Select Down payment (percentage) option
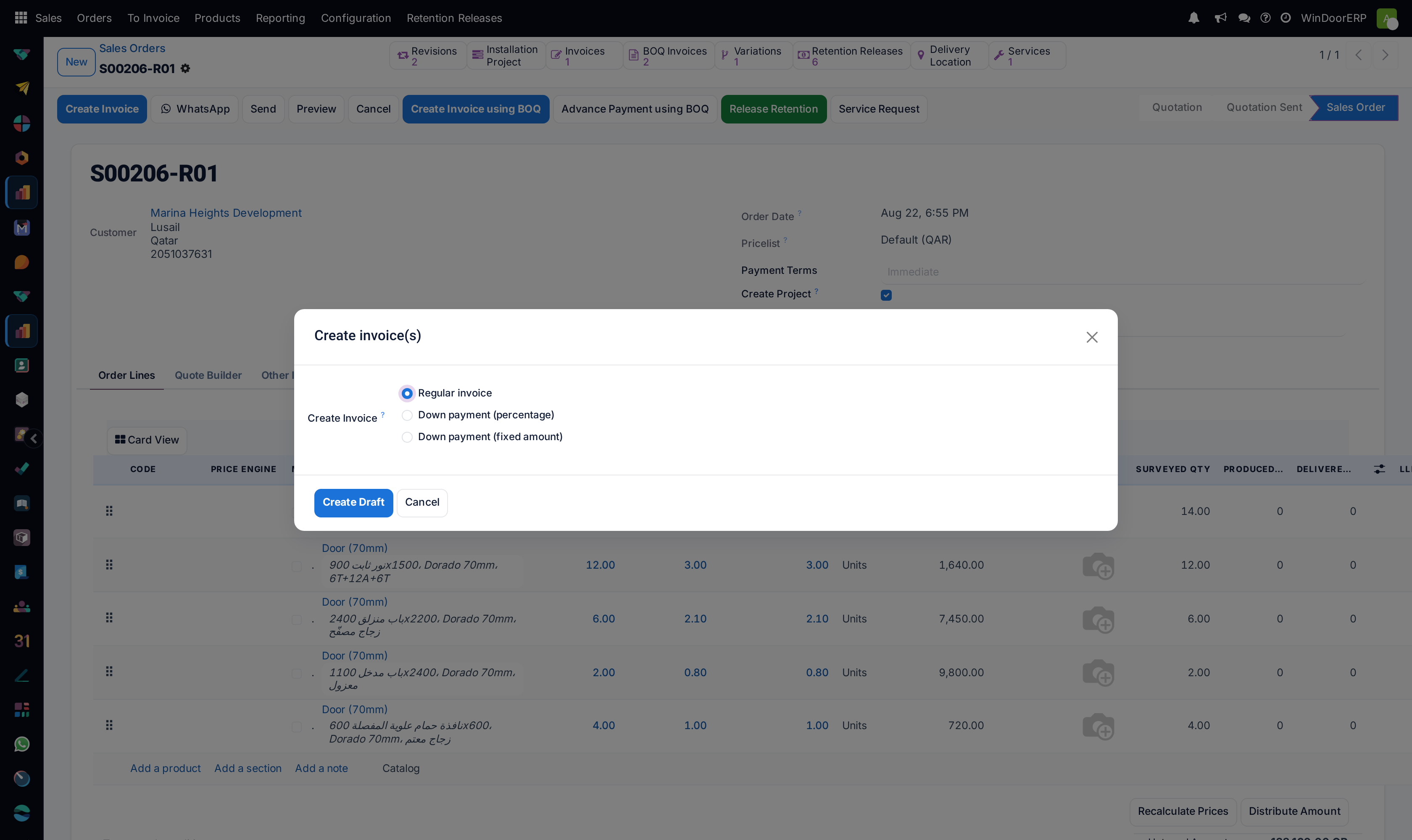This screenshot has height=840, width=1412. (407, 415)
